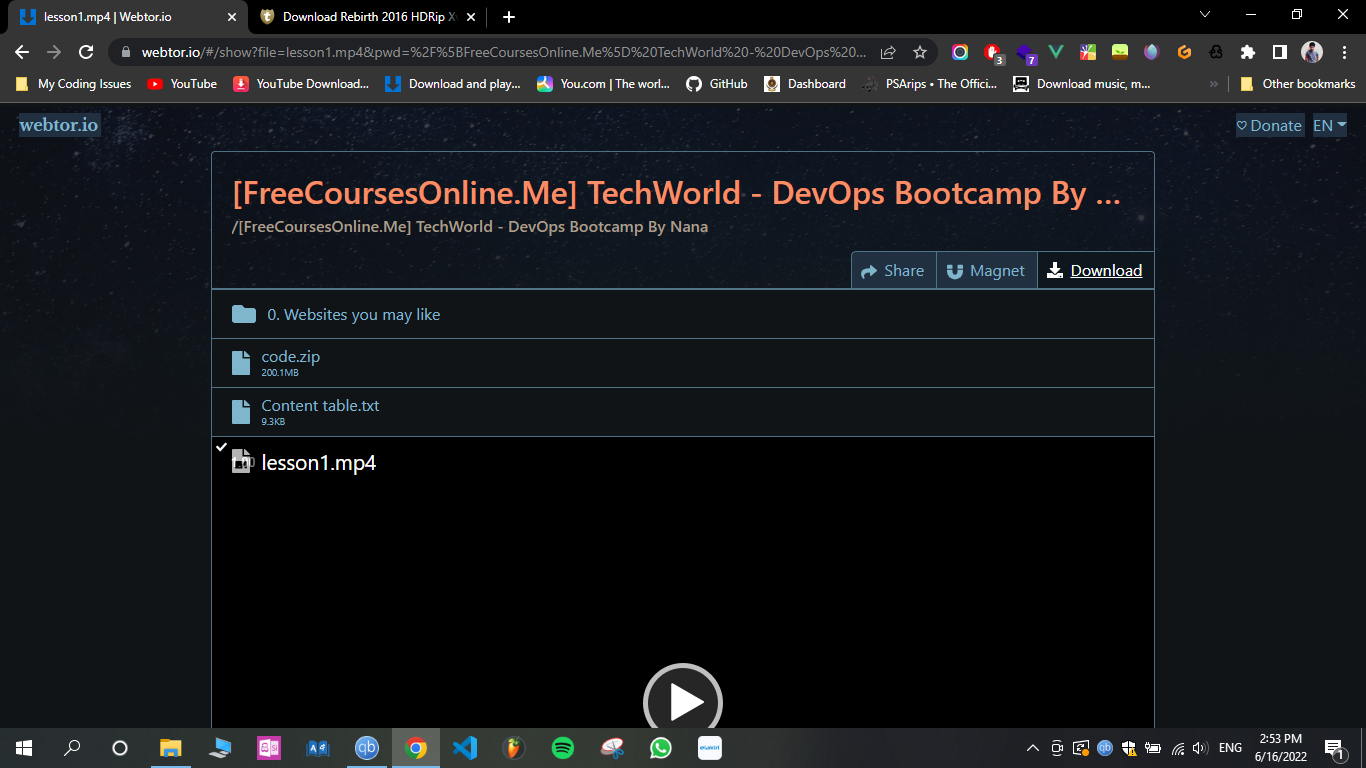
Task: Close the Download Rebirth 2016 tab
Action: 471,17
